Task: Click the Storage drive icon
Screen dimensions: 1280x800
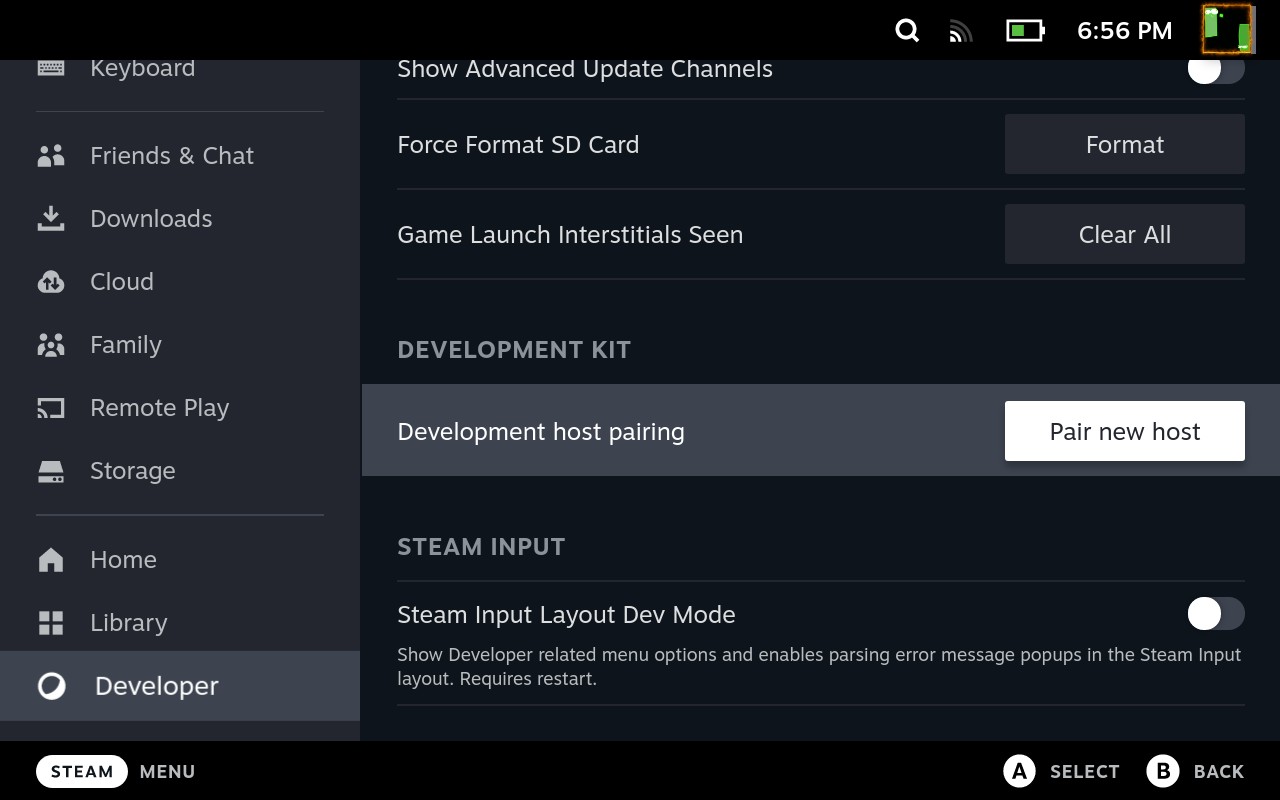Action: point(51,470)
